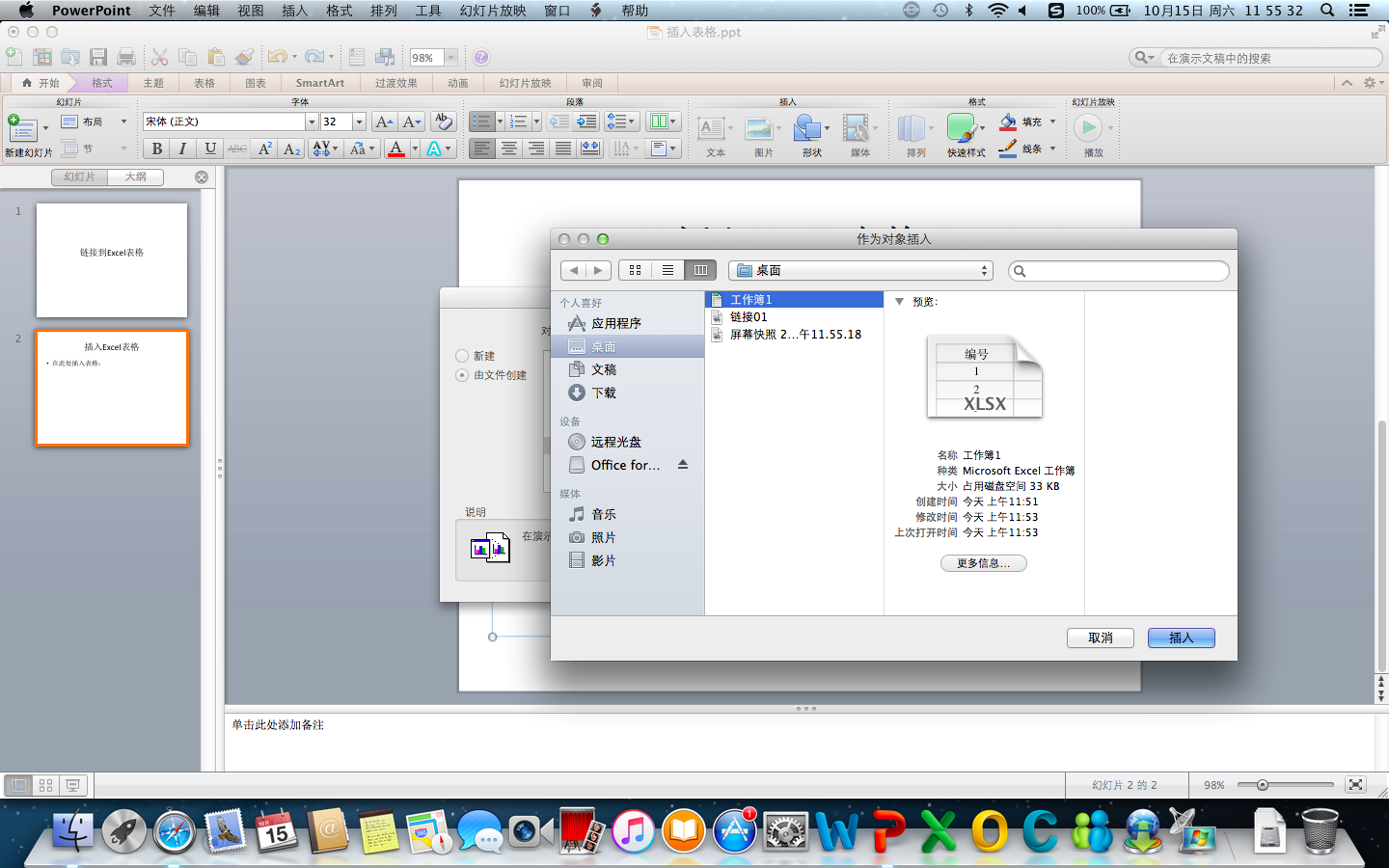Image resolution: width=1389 pixels, height=868 pixels.
Task: Click the Clear Formatting eraser icon
Action: click(444, 122)
